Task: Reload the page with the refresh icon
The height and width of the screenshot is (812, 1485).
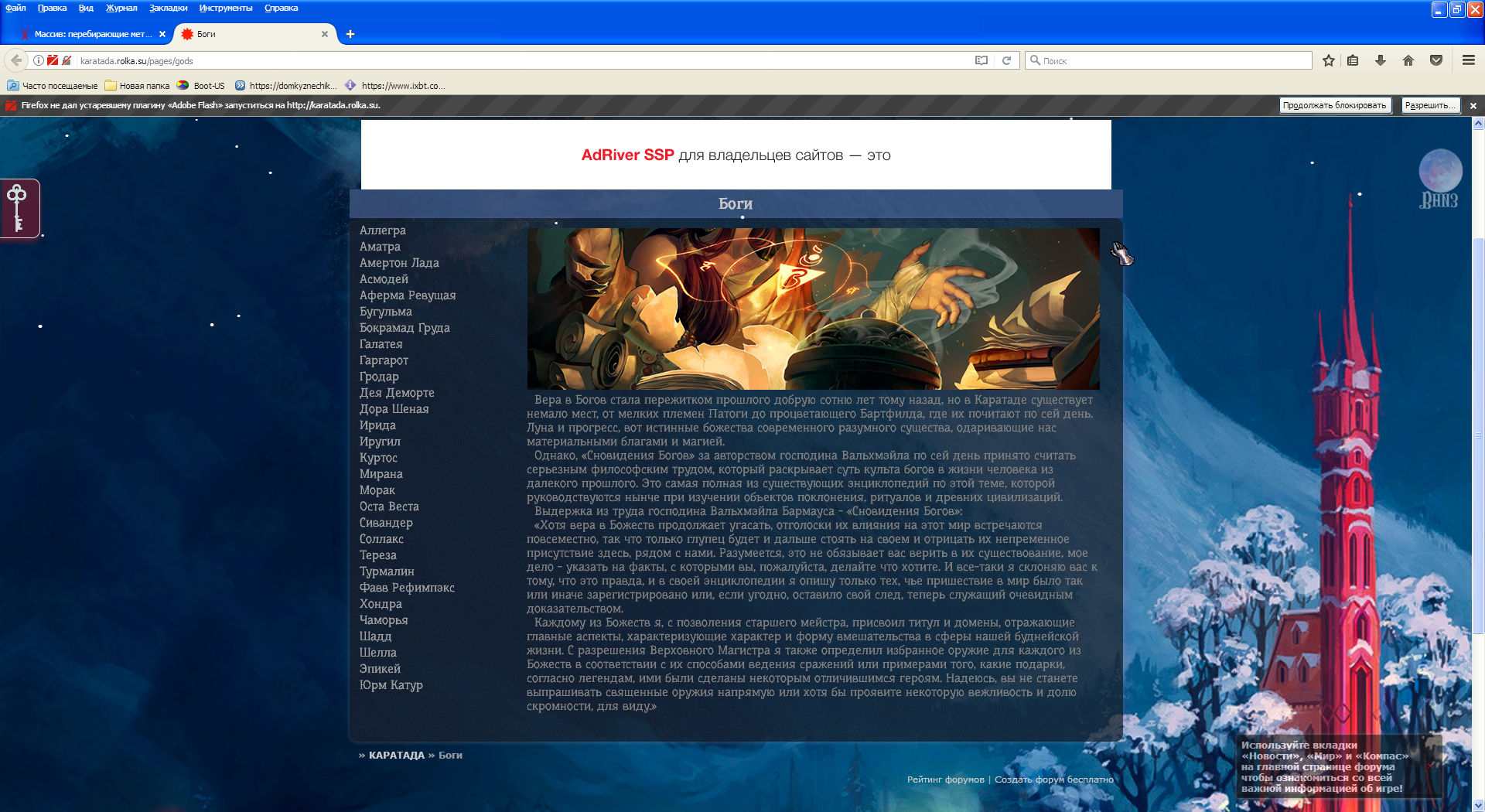Action: (x=1006, y=60)
